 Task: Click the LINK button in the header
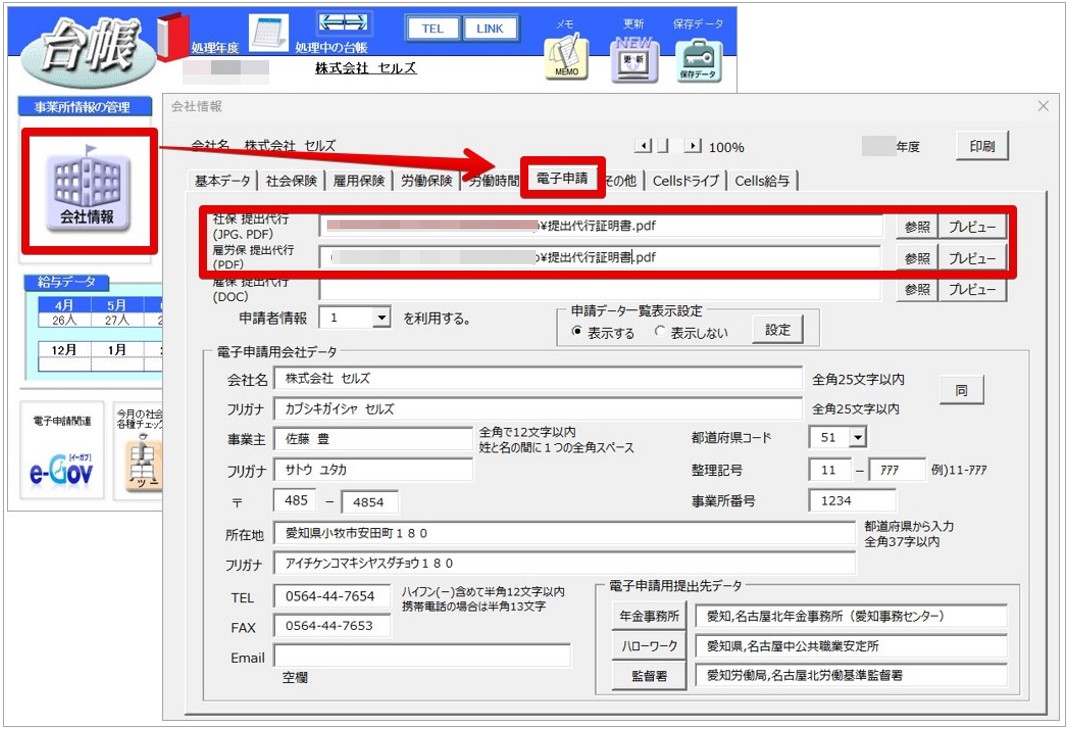coord(490,29)
